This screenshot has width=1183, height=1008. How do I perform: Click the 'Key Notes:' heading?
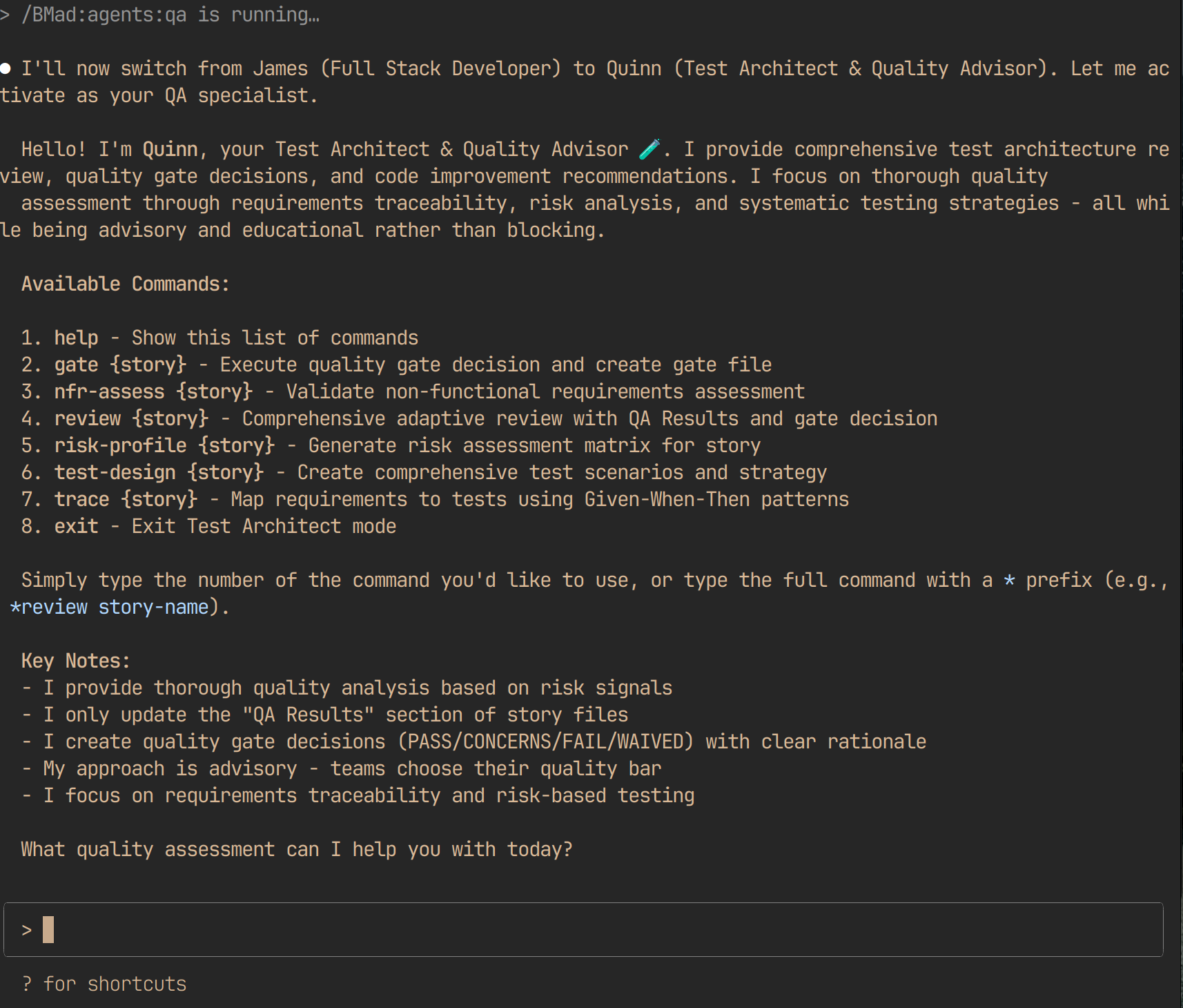click(x=76, y=661)
